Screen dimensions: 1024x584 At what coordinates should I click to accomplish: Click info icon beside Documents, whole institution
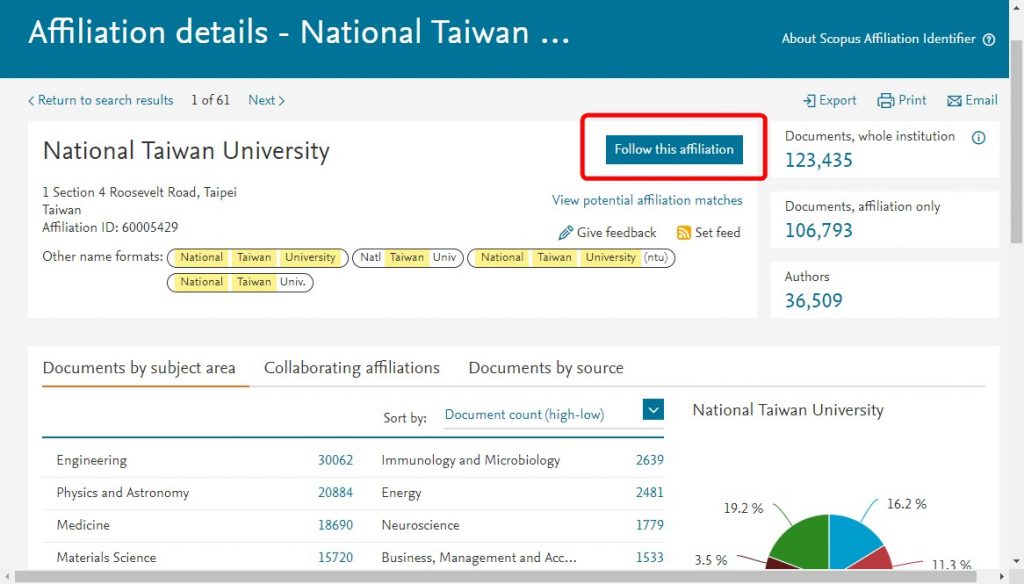978,137
